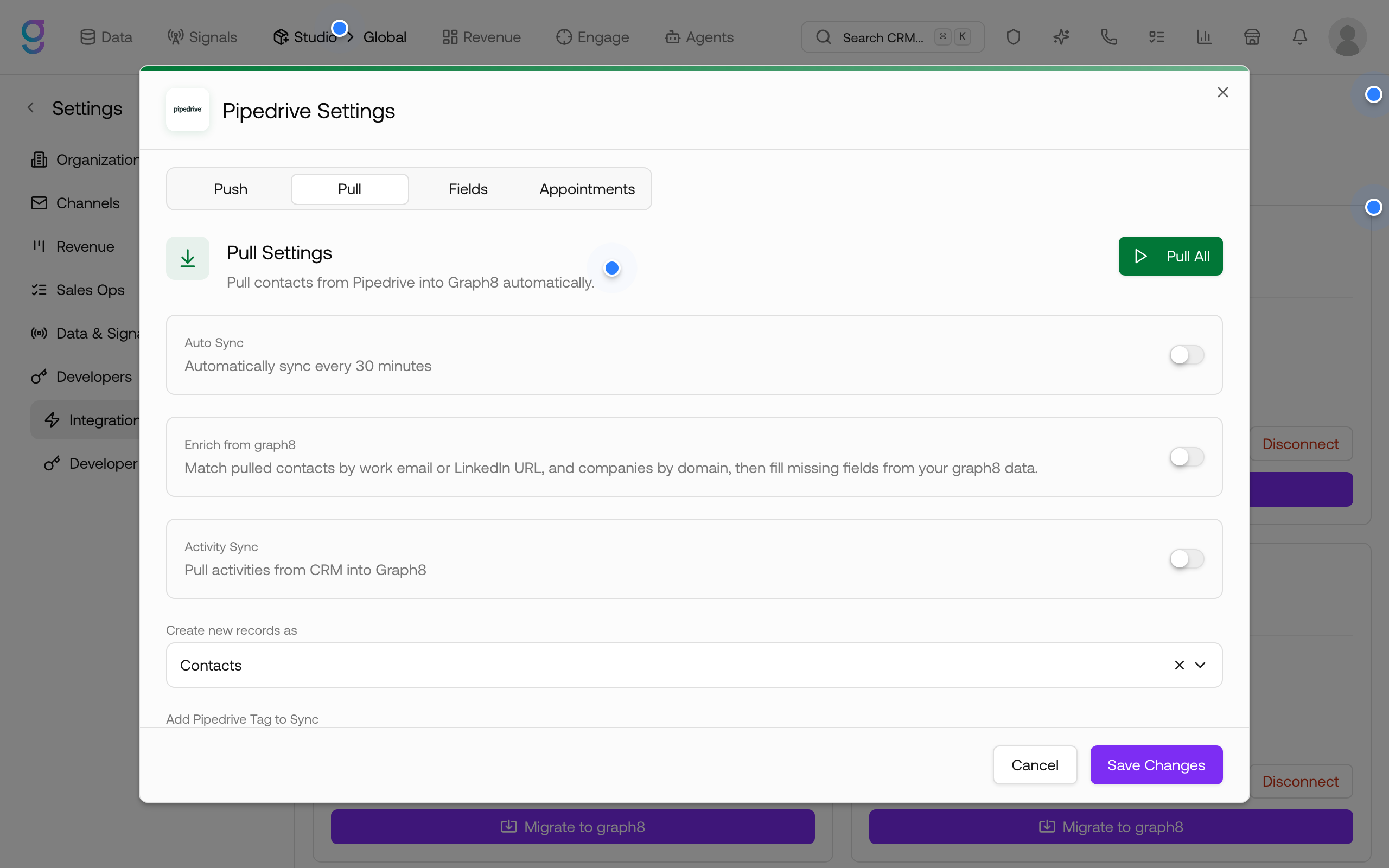Open the Agents navigation item
This screenshot has width=1389, height=868.
pyautogui.click(x=699, y=37)
